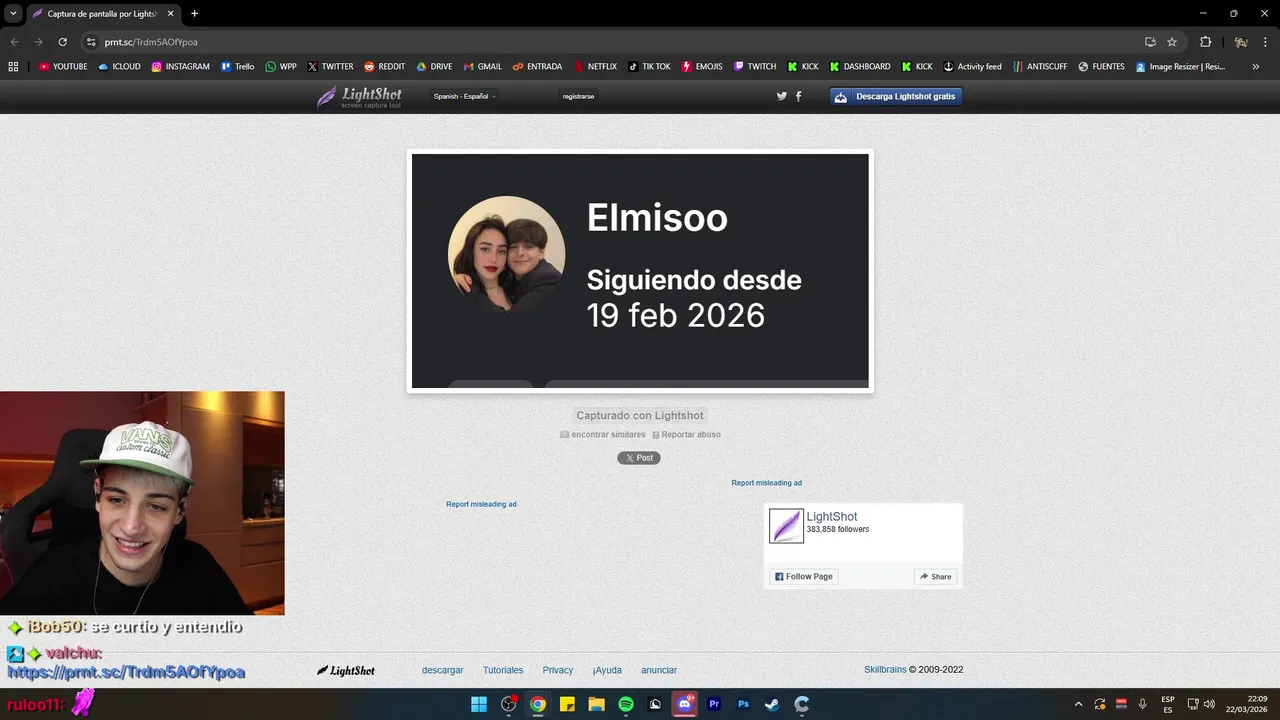
Task: Open the Image Resizer bookmark
Action: 1180,67
